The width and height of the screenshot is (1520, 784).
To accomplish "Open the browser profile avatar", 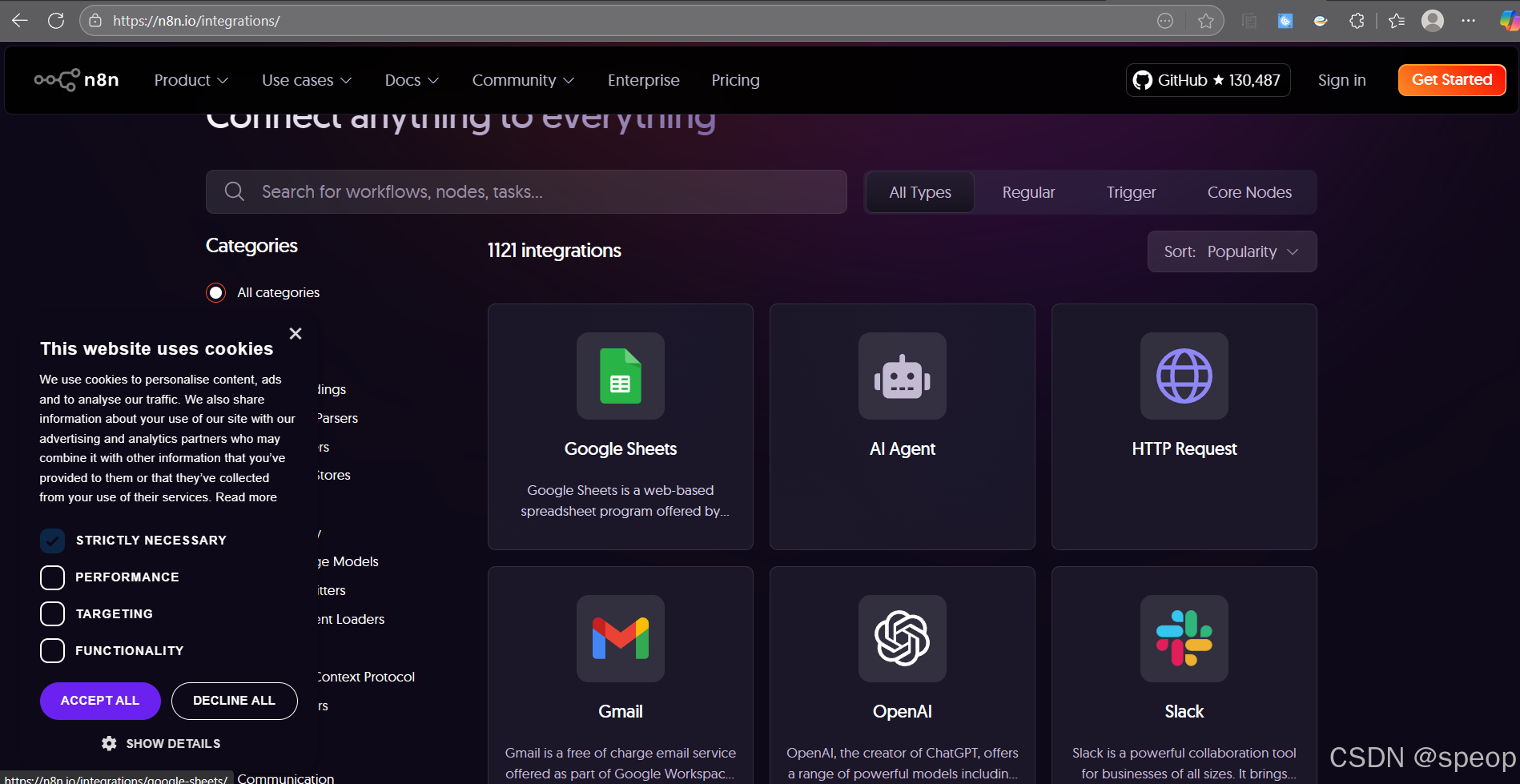I will pyautogui.click(x=1433, y=21).
